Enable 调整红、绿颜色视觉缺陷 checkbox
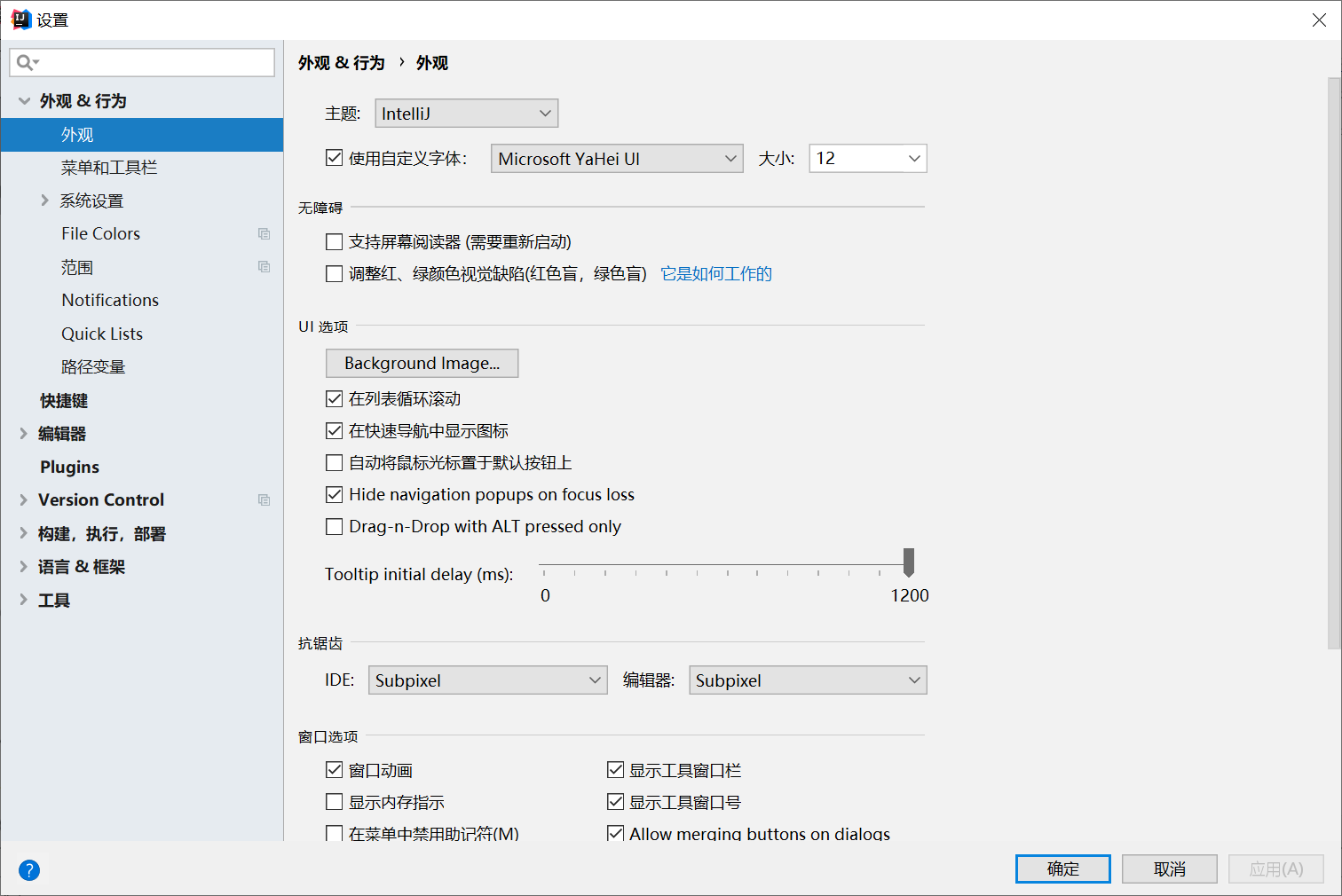1342x896 pixels. [x=335, y=274]
